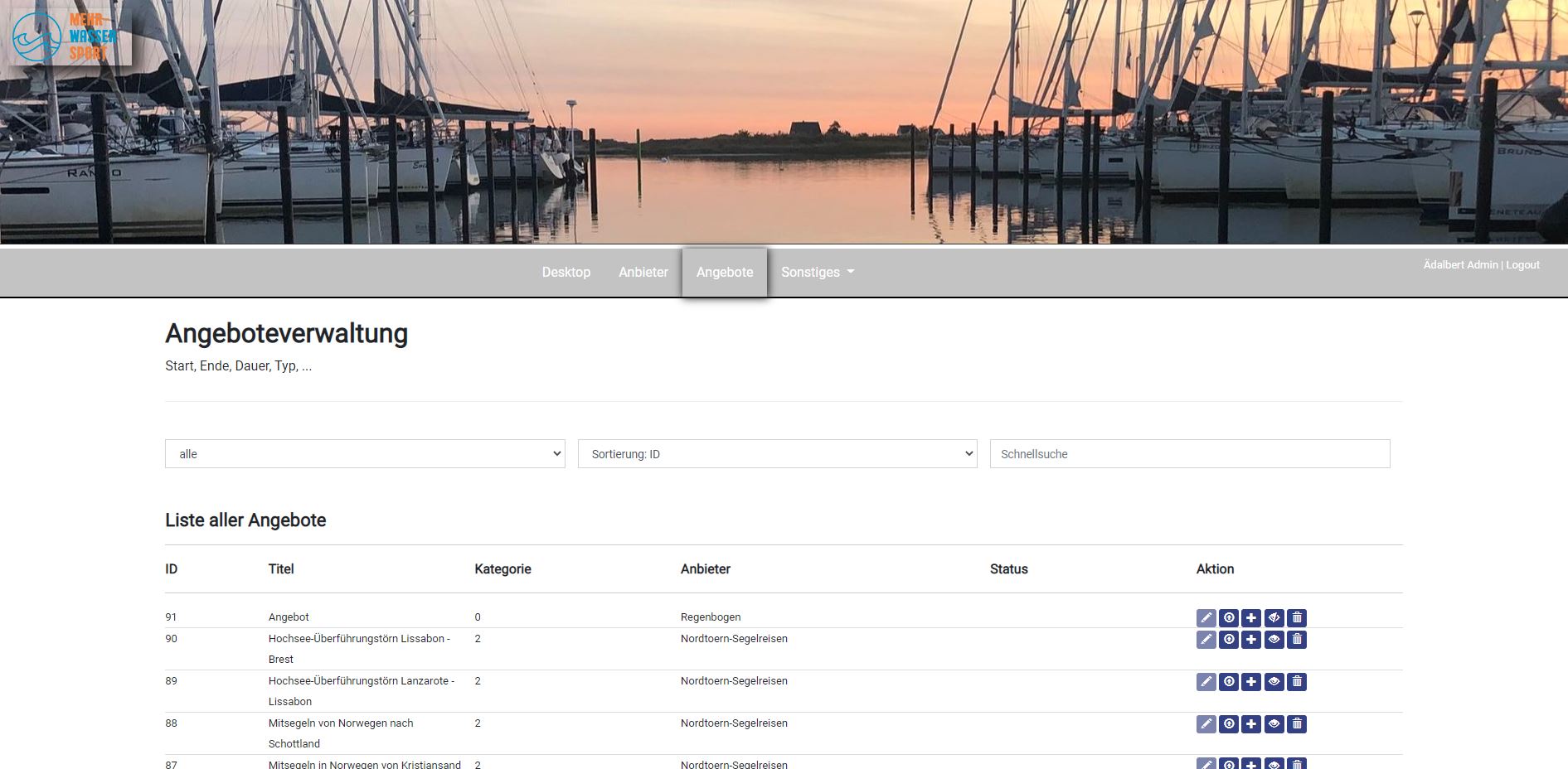Click the upload arrow icon for offer 88
The image size is (1568, 769).
click(x=1228, y=723)
